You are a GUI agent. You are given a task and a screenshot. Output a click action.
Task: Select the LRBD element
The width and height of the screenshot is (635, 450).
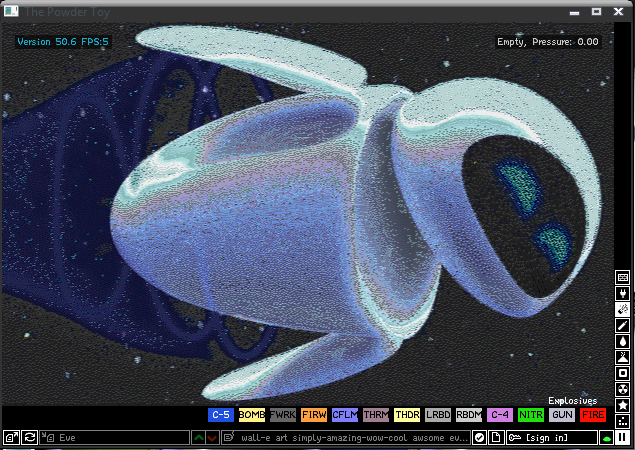(438, 415)
